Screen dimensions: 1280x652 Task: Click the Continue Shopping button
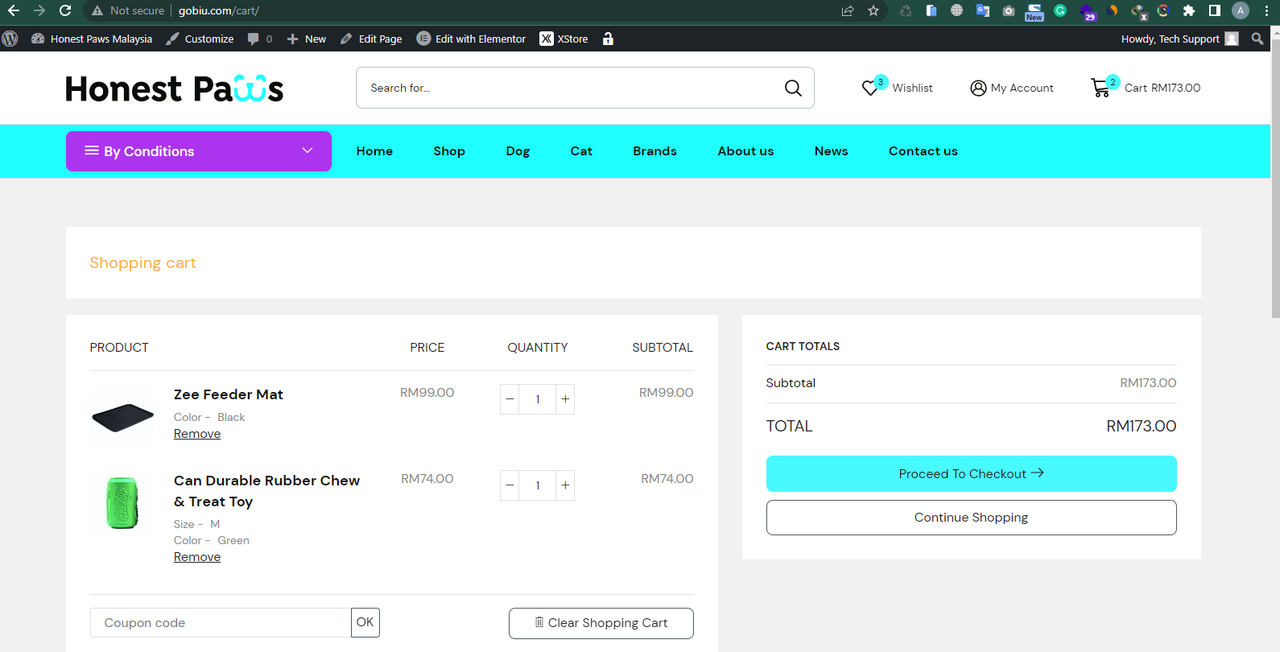coord(971,517)
